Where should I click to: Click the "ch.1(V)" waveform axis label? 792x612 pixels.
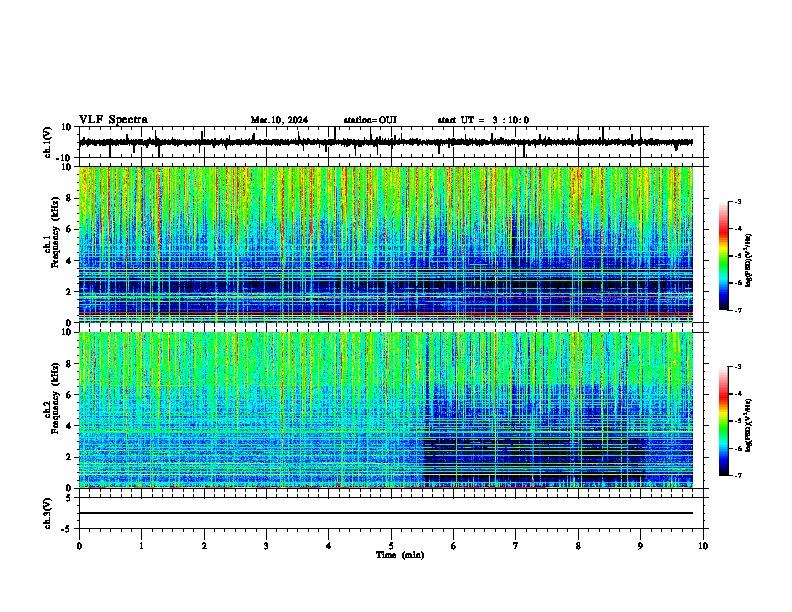point(48,142)
